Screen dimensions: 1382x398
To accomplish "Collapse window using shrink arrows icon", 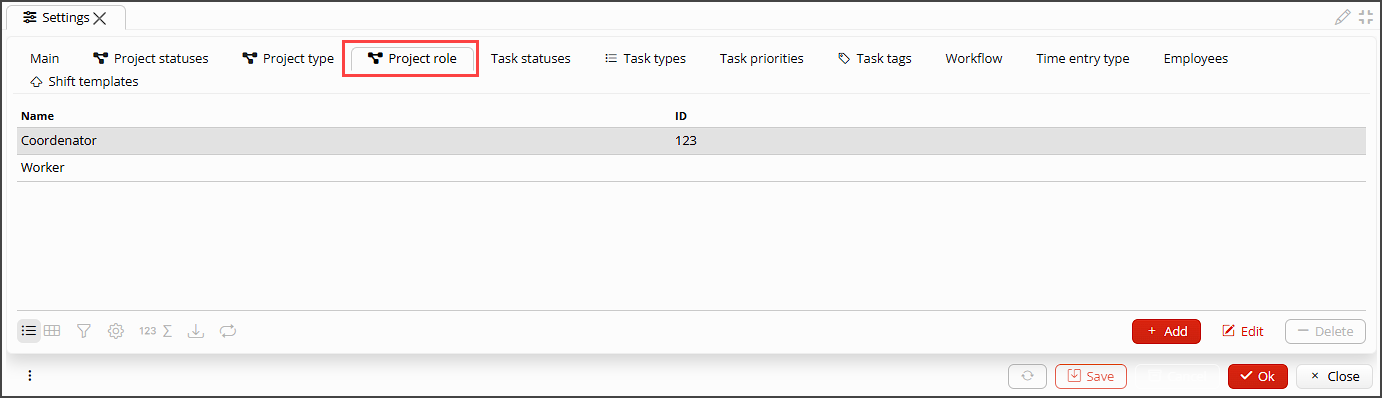I will [1366, 17].
